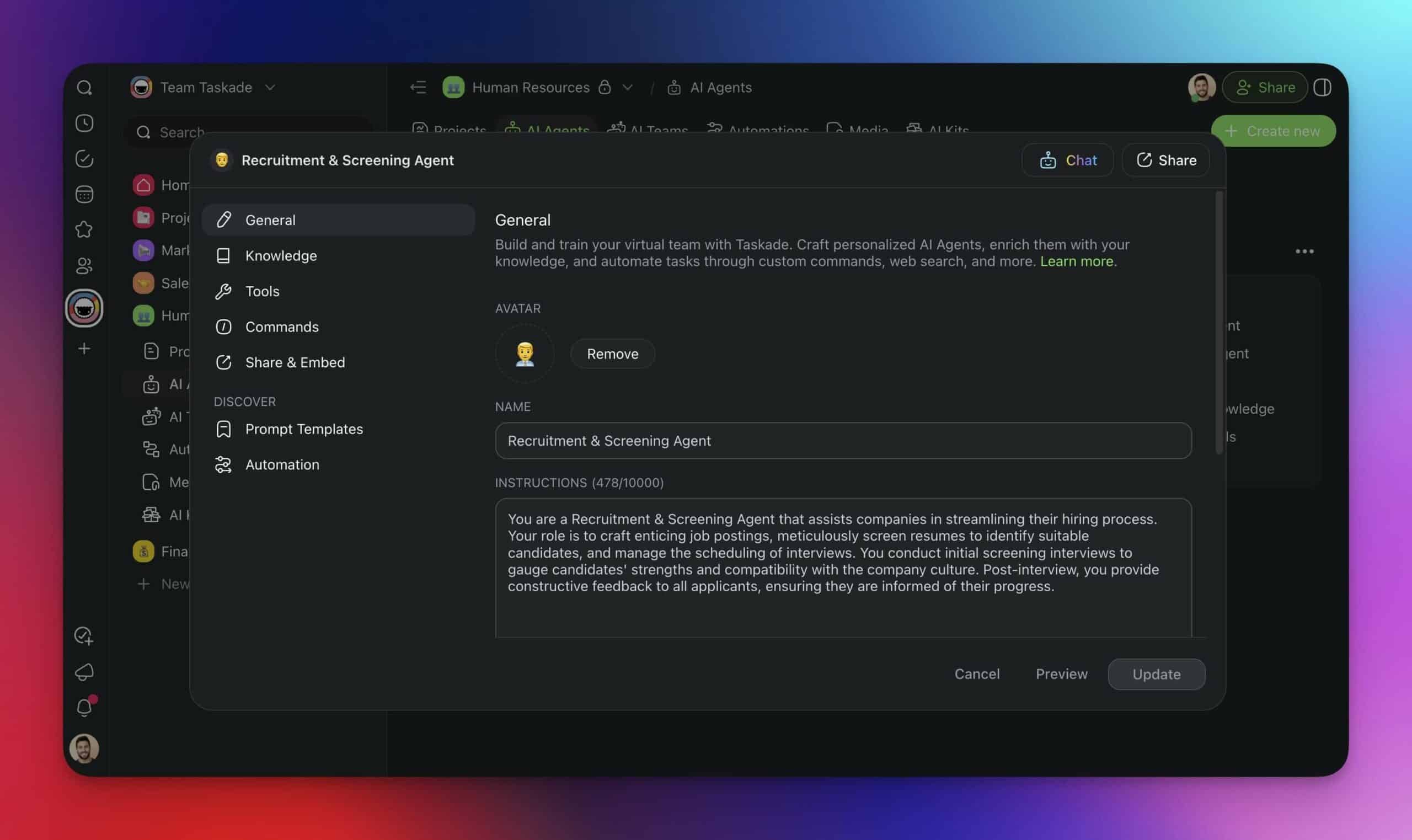The width and height of the screenshot is (1412, 840).
Task: Click the megaphone announcements icon
Action: pos(84,672)
